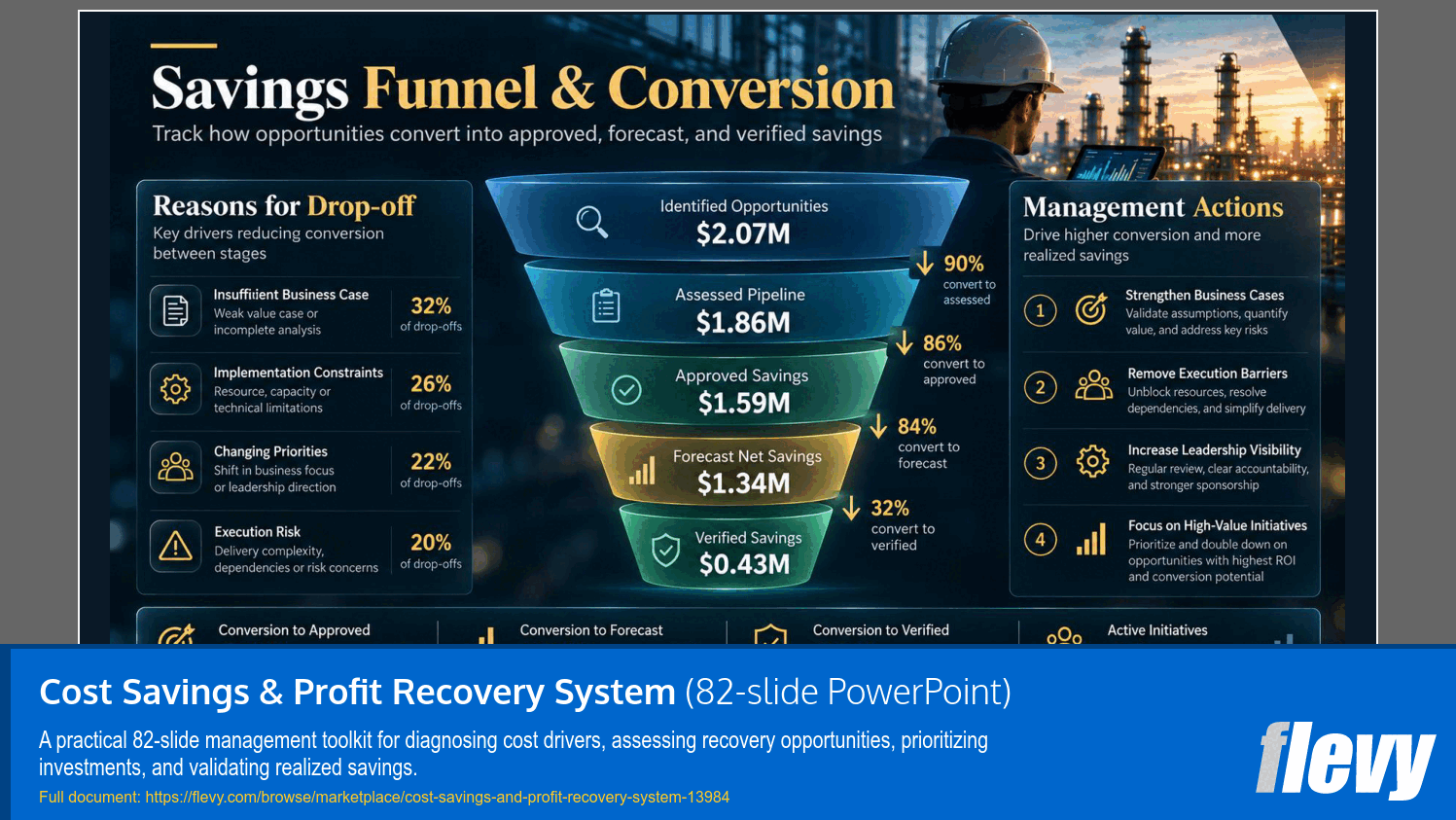Click the checkmark circle icon in Approved Savings
Screen dimensions: 1456x820
pyautogui.click(x=626, y=390)
